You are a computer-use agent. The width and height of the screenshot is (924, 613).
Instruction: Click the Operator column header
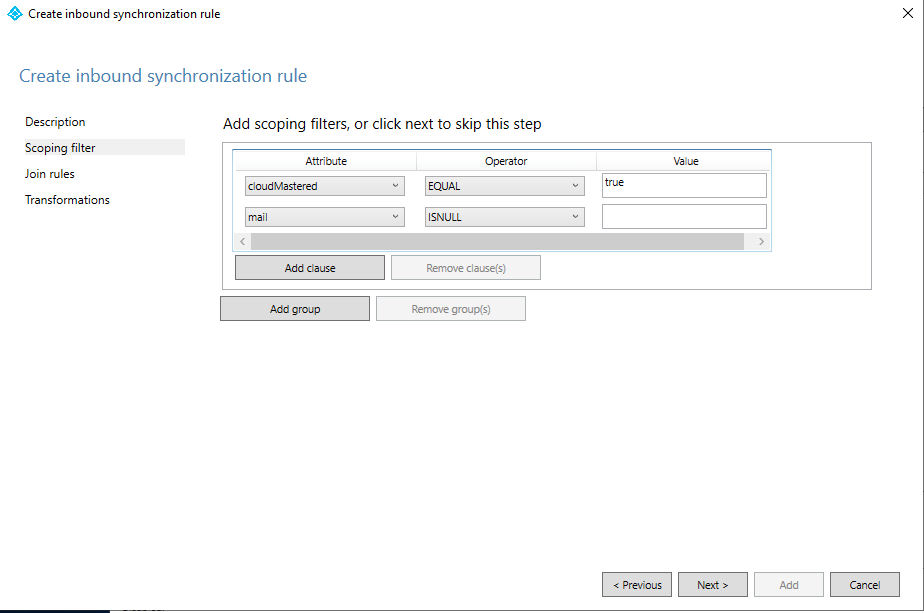506,161
